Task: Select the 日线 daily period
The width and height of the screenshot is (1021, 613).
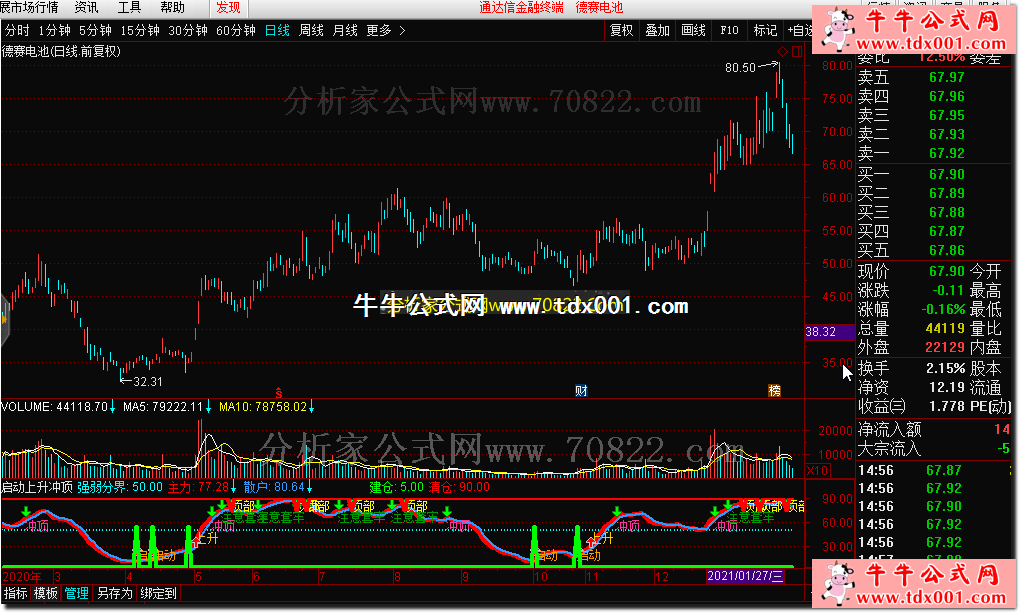Action: 277,31
